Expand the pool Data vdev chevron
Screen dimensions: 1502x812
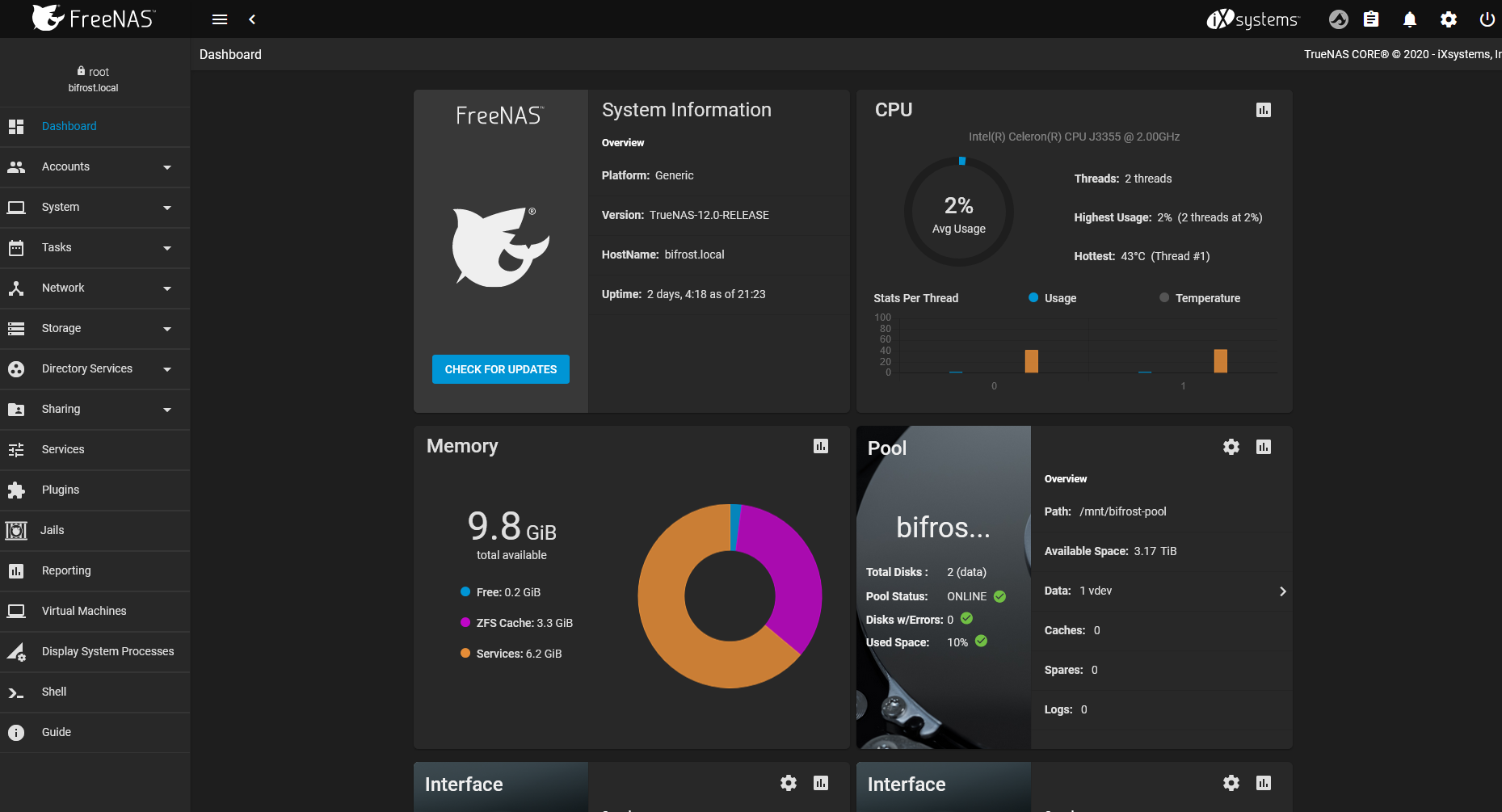pyautogui.click(x=1282, y=591)
